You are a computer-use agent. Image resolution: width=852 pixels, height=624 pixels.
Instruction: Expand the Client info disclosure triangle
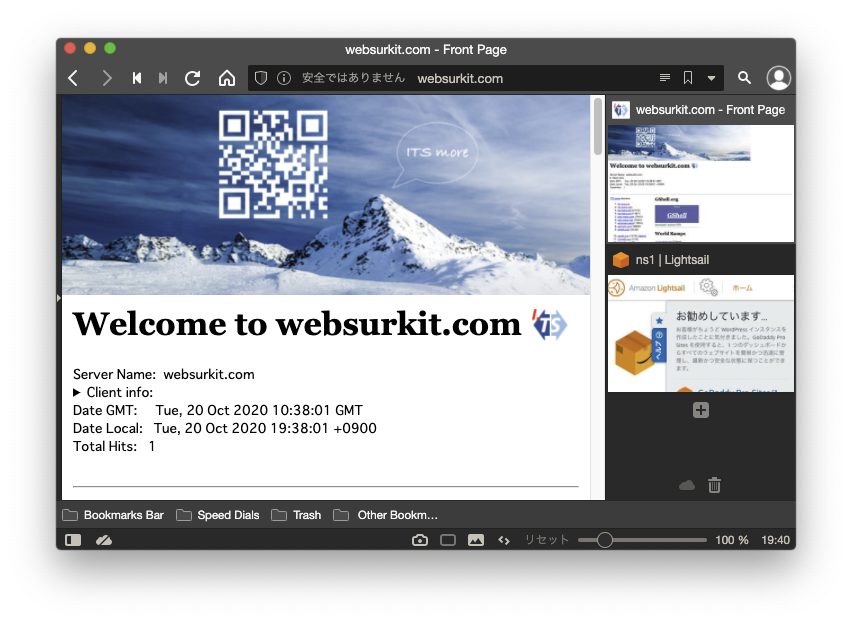[x=78, y=393]
